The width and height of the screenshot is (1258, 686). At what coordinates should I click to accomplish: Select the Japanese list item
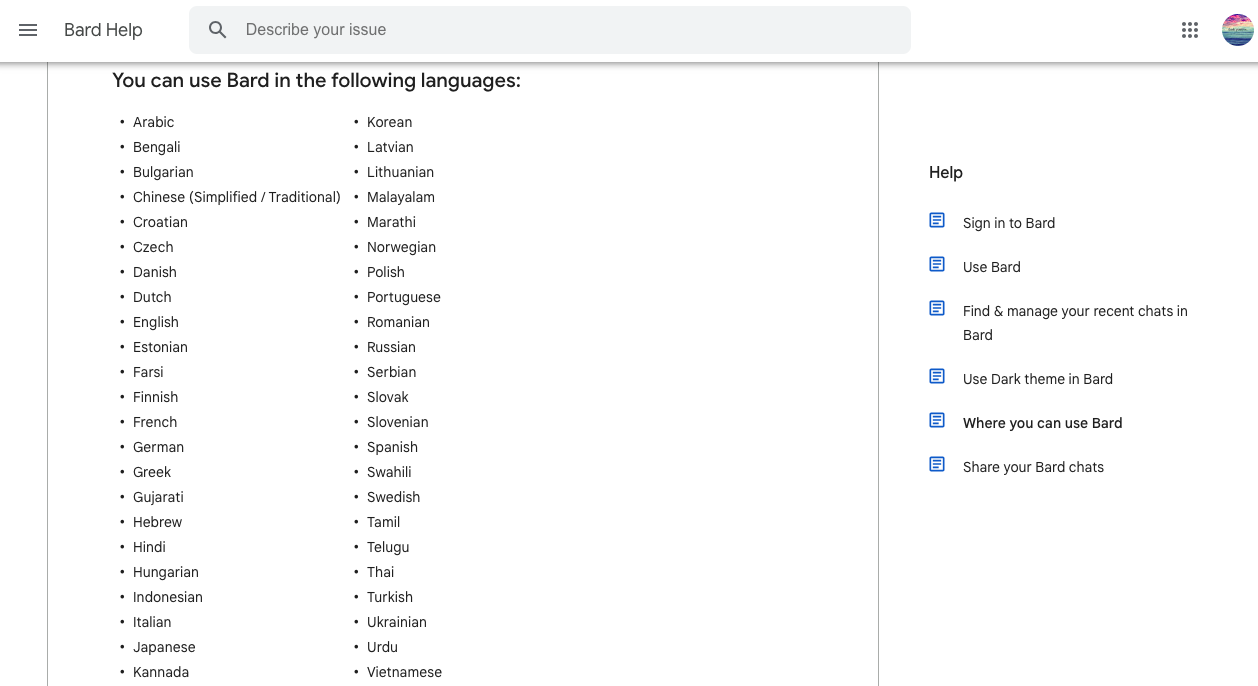pos(164,647)
